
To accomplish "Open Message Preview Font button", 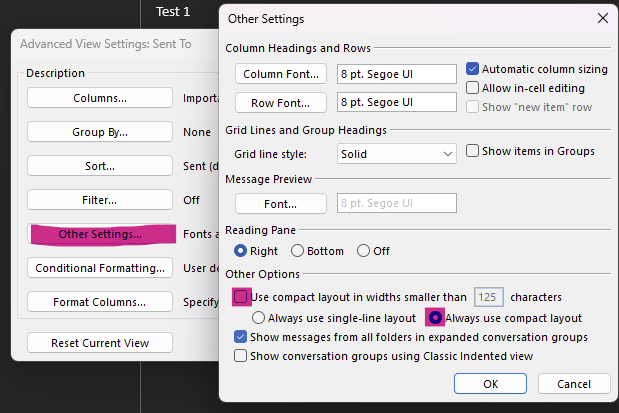I will (x=281, y=204).
